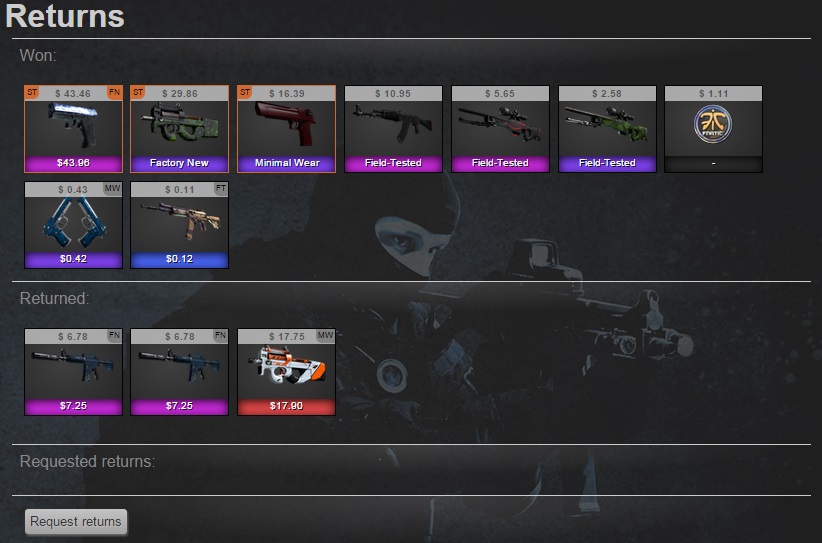Select the $10.95 Field-Tested AK-47

point(393,129)
